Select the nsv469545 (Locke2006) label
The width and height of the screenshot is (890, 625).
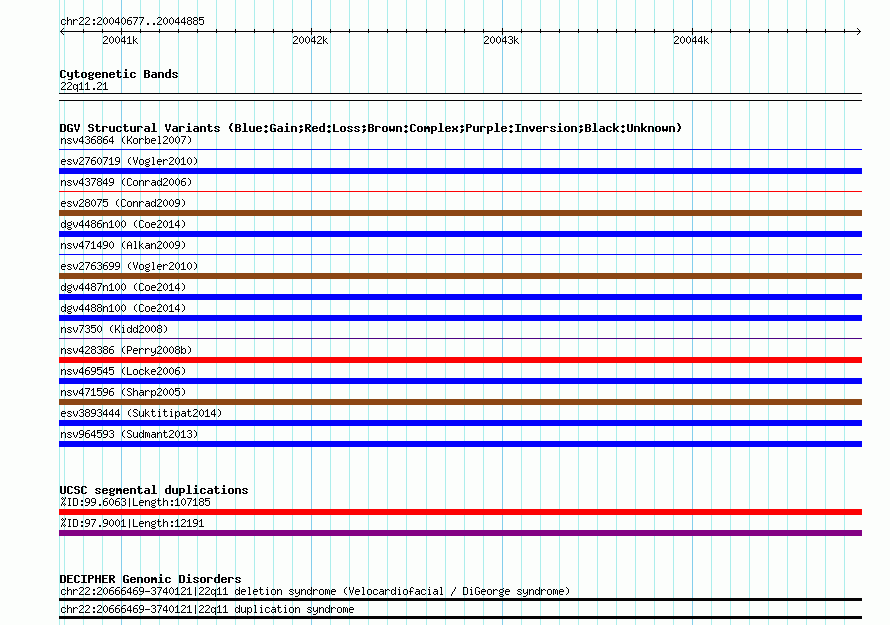pyautogui.click(x=123, y=371)
